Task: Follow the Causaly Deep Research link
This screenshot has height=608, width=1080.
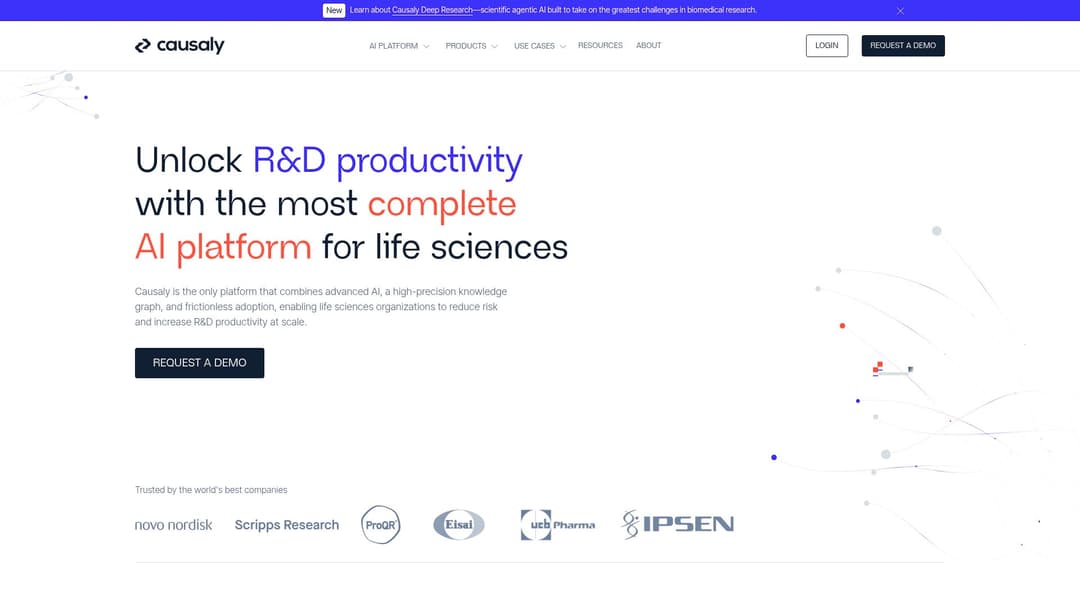Action: point(433,10)
